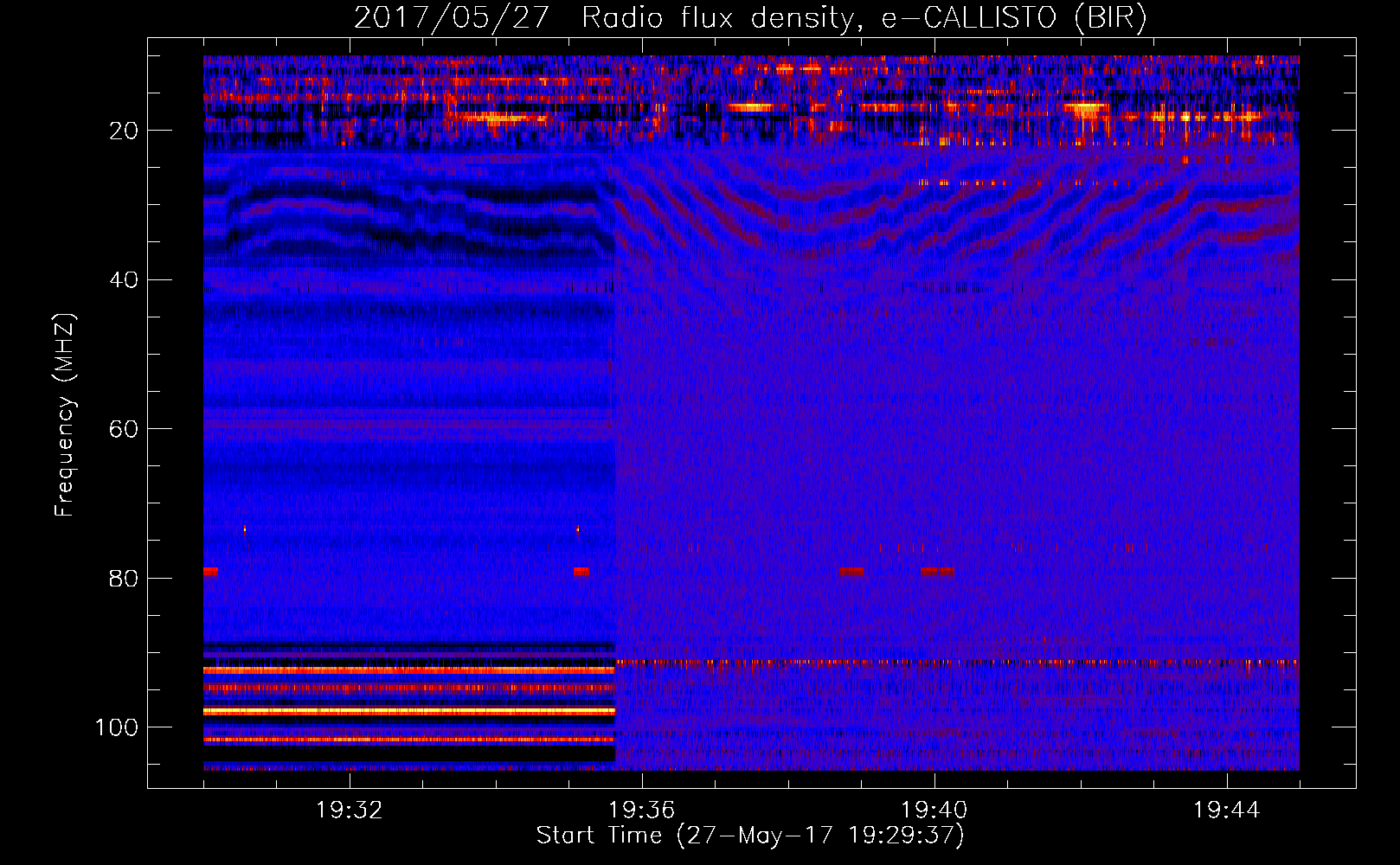Screen dimensions: 1400x865
Task: Click the 20 MHz frequency tick label
Action: (x=125, y=131)
